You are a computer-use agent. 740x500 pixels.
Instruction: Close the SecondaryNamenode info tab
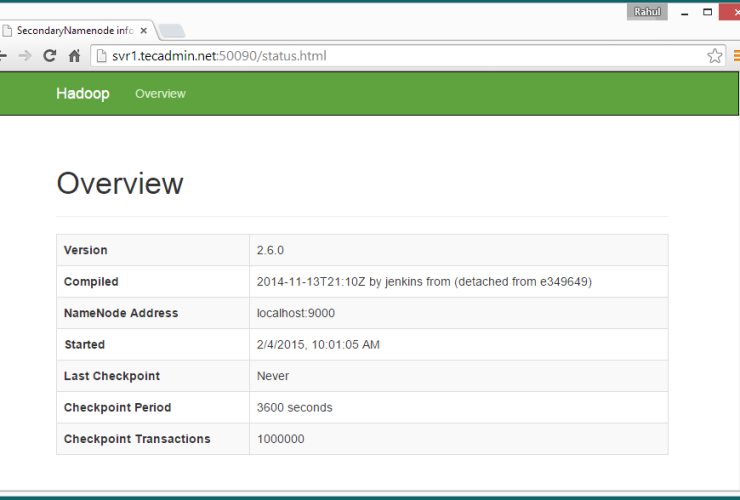pyautogui.click(x=144, y=31)
